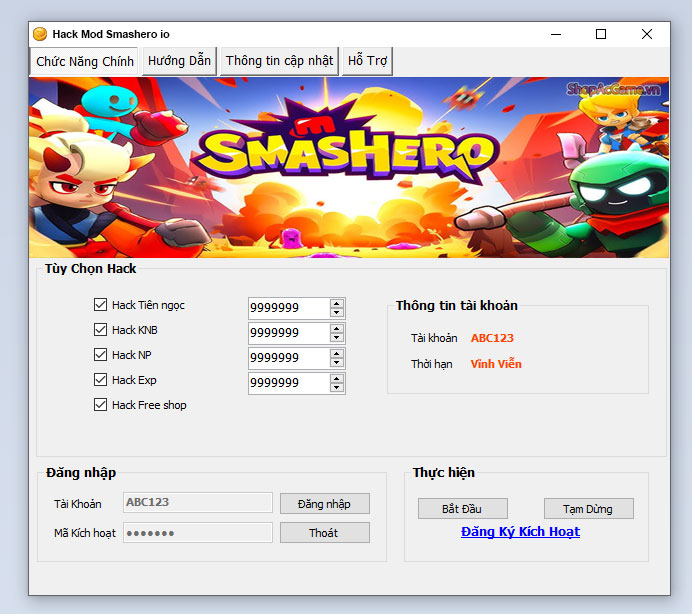Toggle Hack Exp checkbox
This screenshot has height=616, width=693.
point(100,380)
